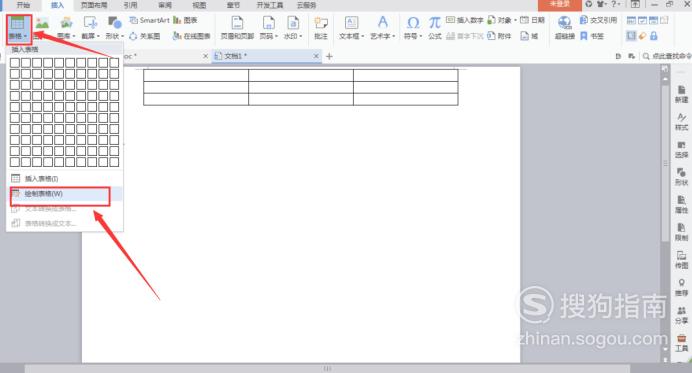The width and height of the screenshot is (692, 373).
Task: Insert a Comment (批注)
Action: tap(321, 28)
